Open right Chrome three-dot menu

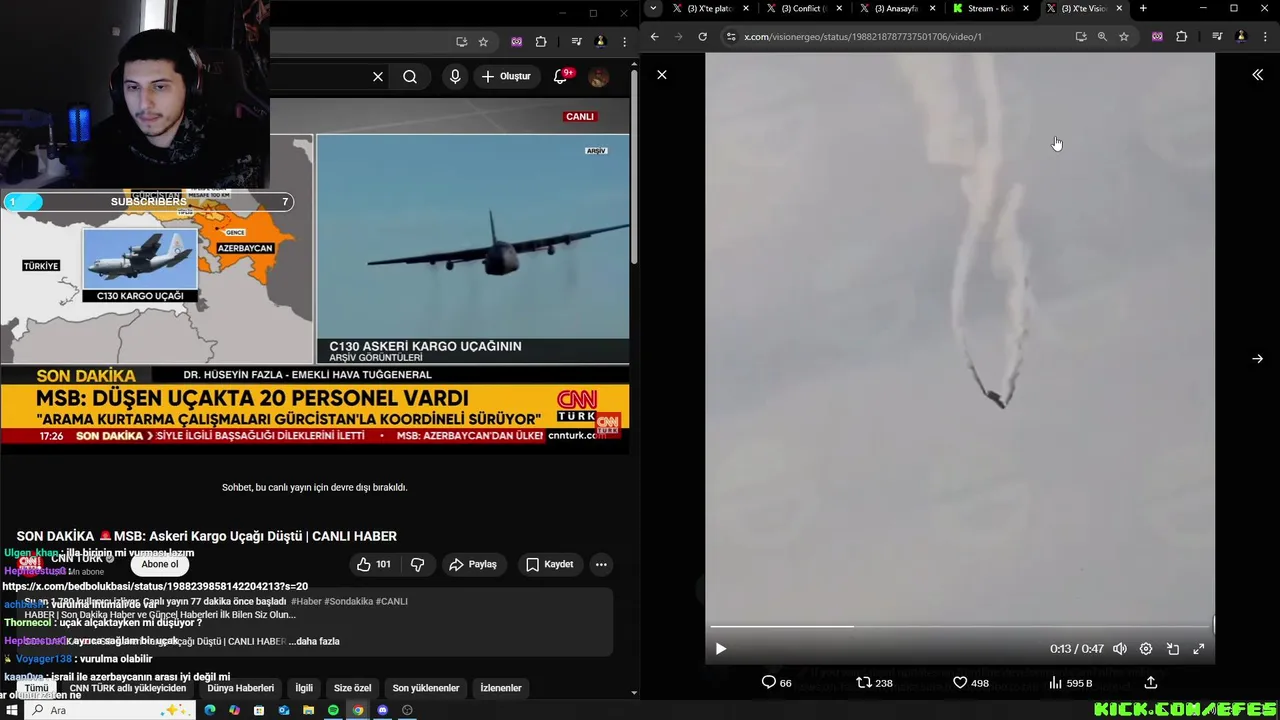(1266, 37)
